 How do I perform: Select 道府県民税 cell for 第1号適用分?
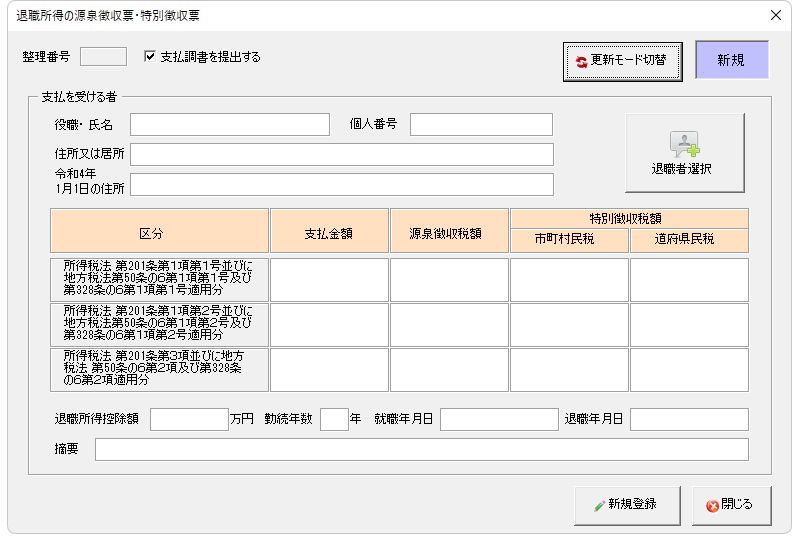689,280
